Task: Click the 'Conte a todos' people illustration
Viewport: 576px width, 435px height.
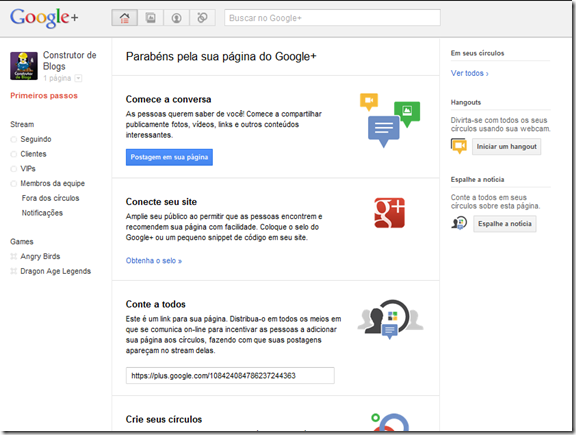Action: (390, 319)
